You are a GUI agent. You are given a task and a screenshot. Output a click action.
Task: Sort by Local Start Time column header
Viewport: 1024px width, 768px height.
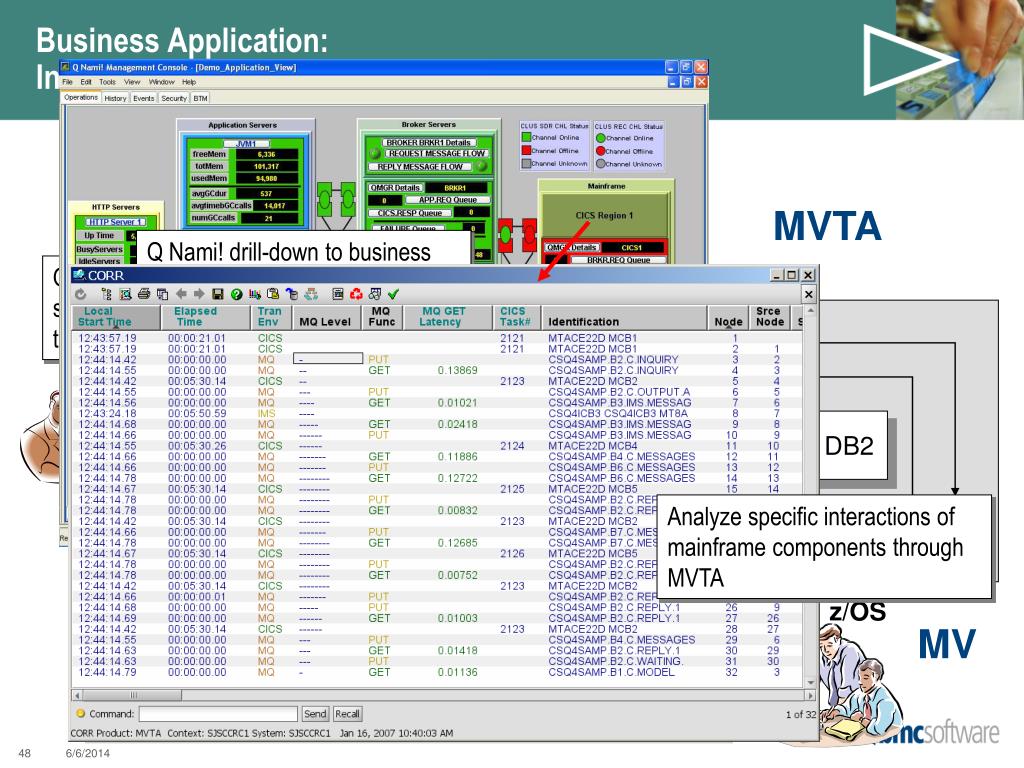[x=116, y=317]
